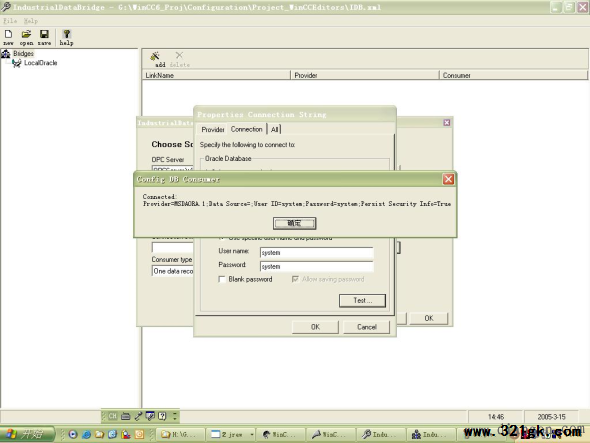Open the help toolbar icon
The image size is (590, 443).
click(x=66, y=38)
